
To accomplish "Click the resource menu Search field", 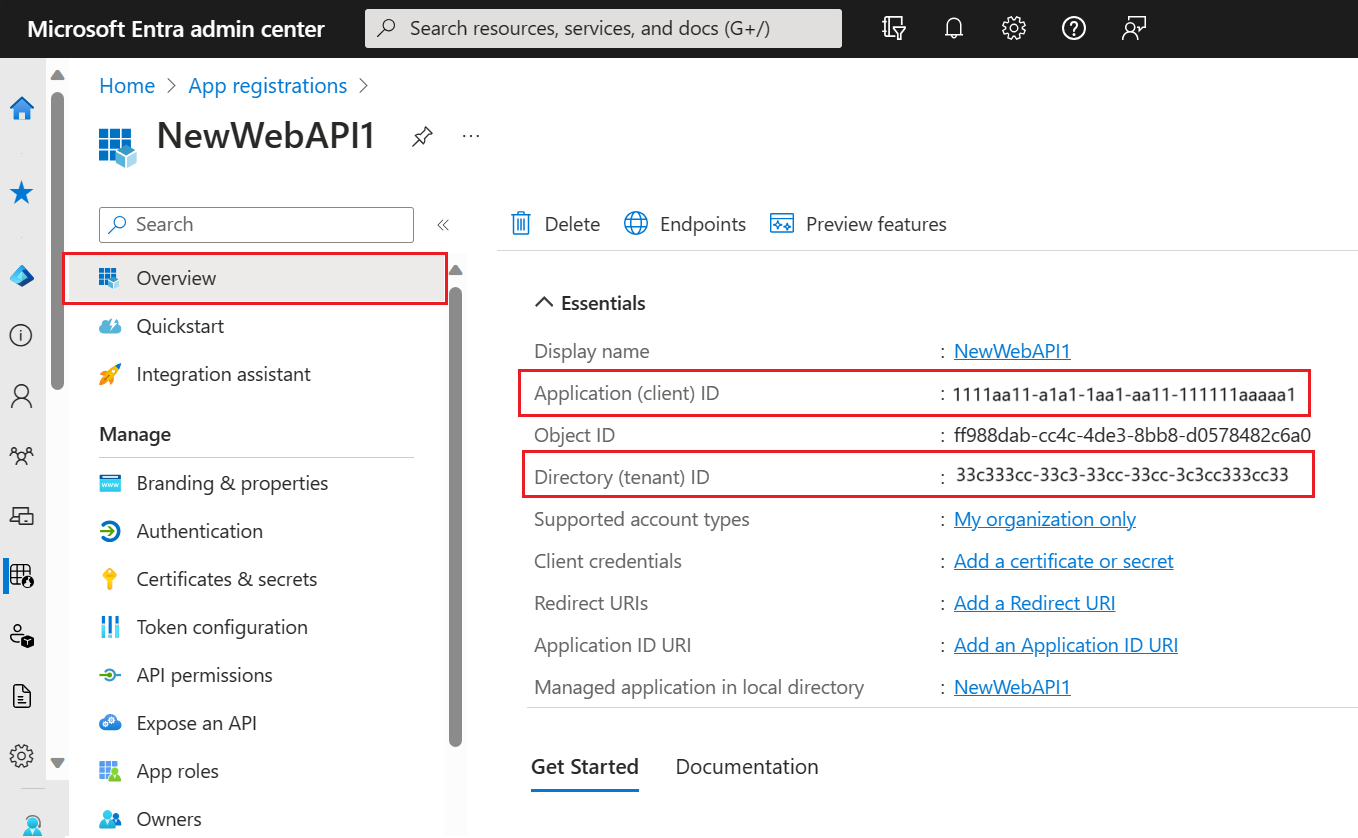I will [257, 225].
